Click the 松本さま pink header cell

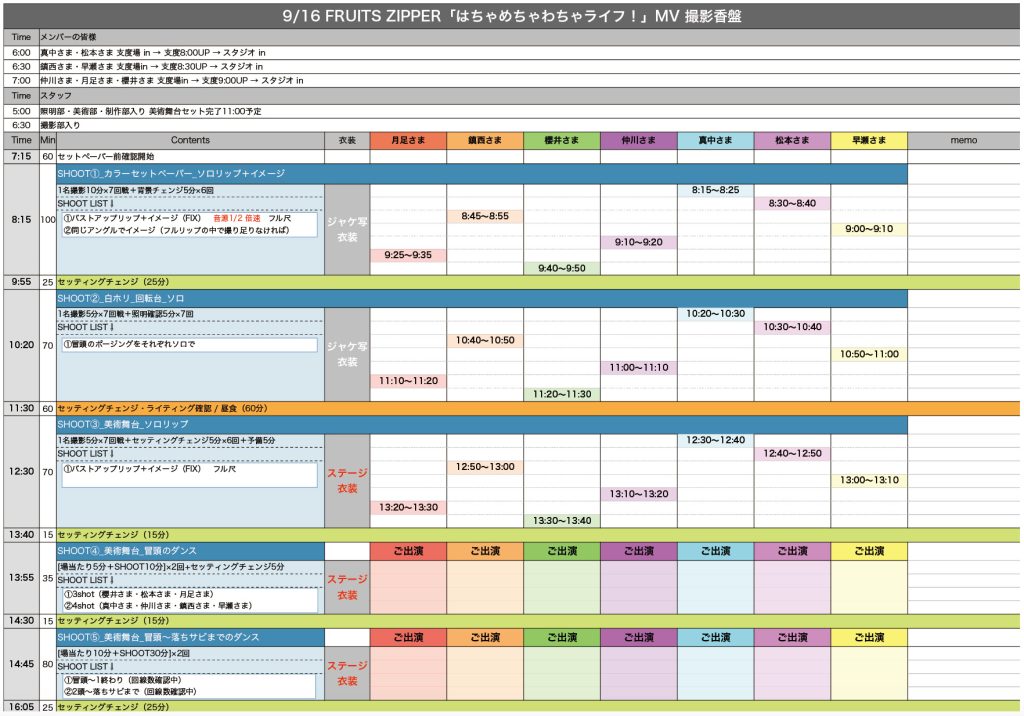tap(792, 141)
